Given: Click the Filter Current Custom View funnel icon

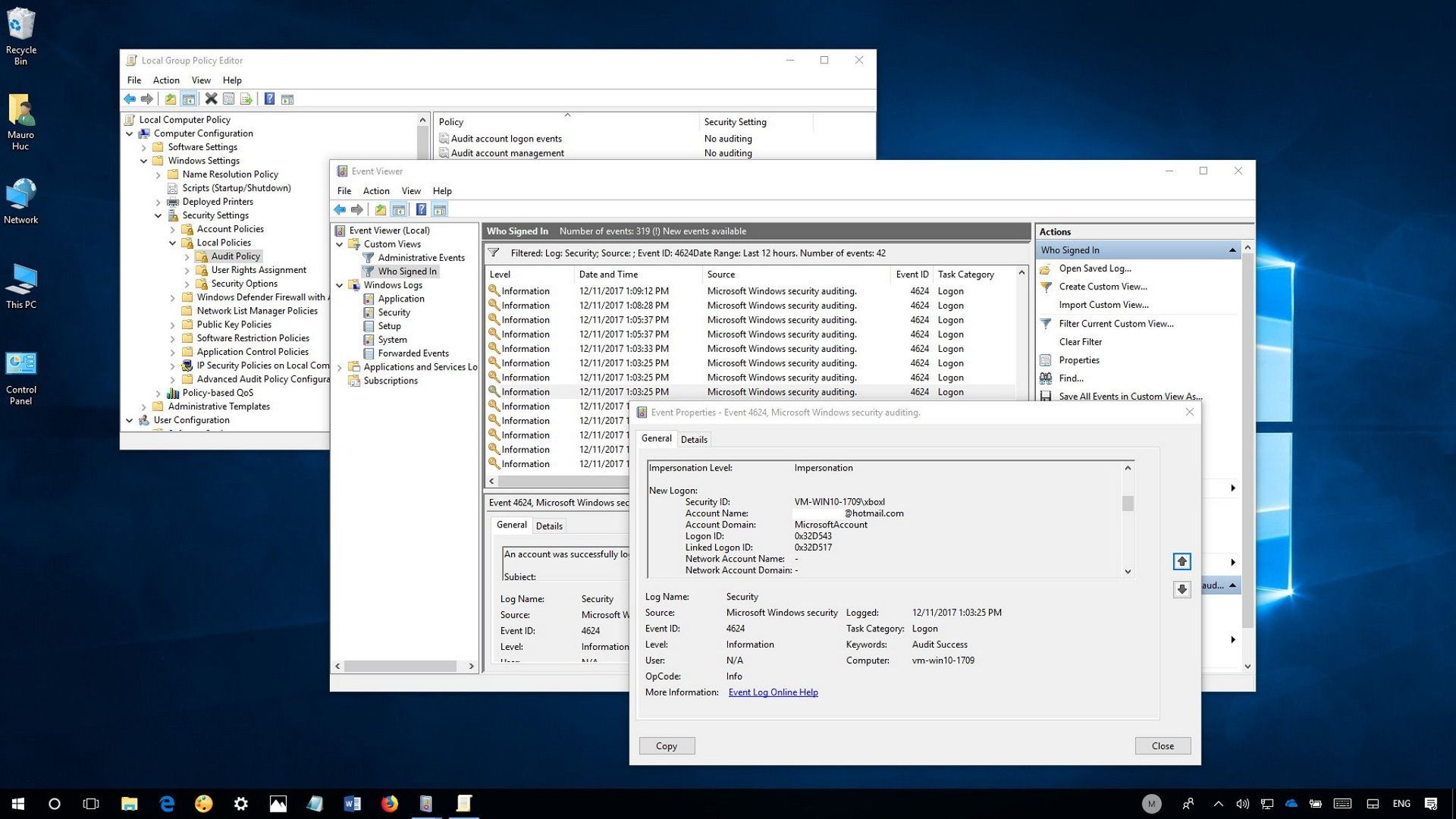Looking at the screenshot, I should click(x=1046, y=324).
